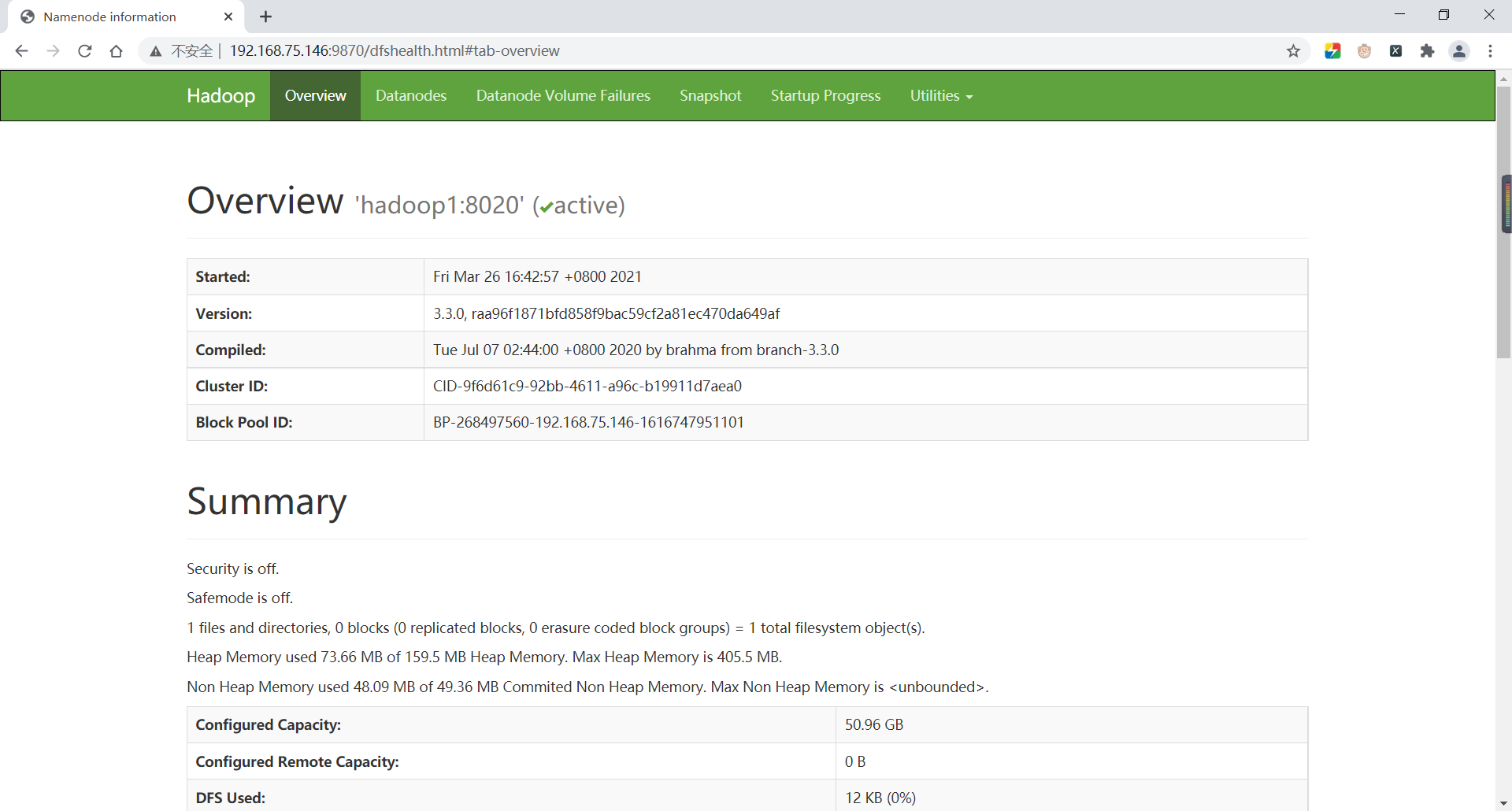Open the Extensions puzzle menu
This screenshot has width=1512, height=811.
(x=1427, y=51)
